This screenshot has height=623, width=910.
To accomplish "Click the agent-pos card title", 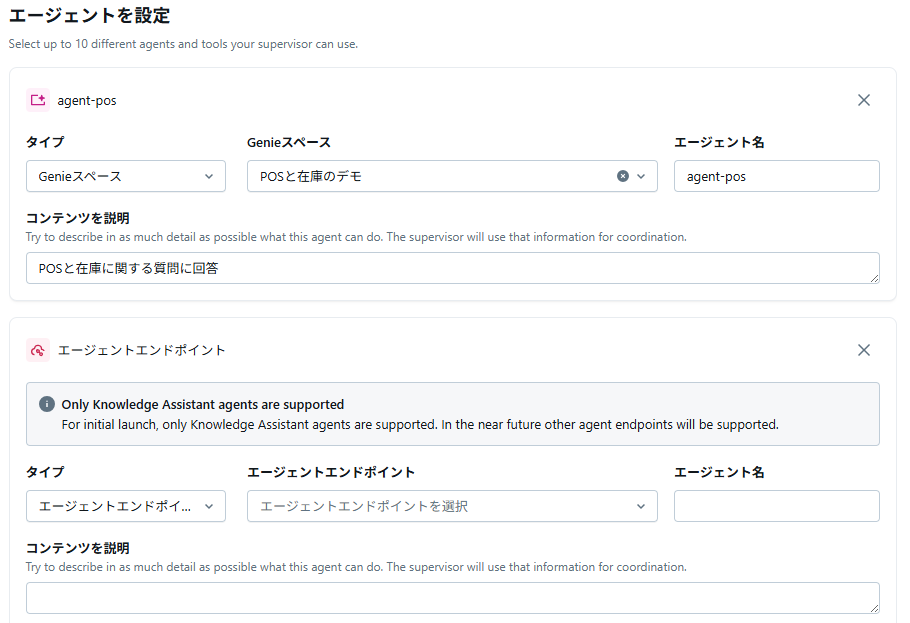I will click(x=87, y=100).
